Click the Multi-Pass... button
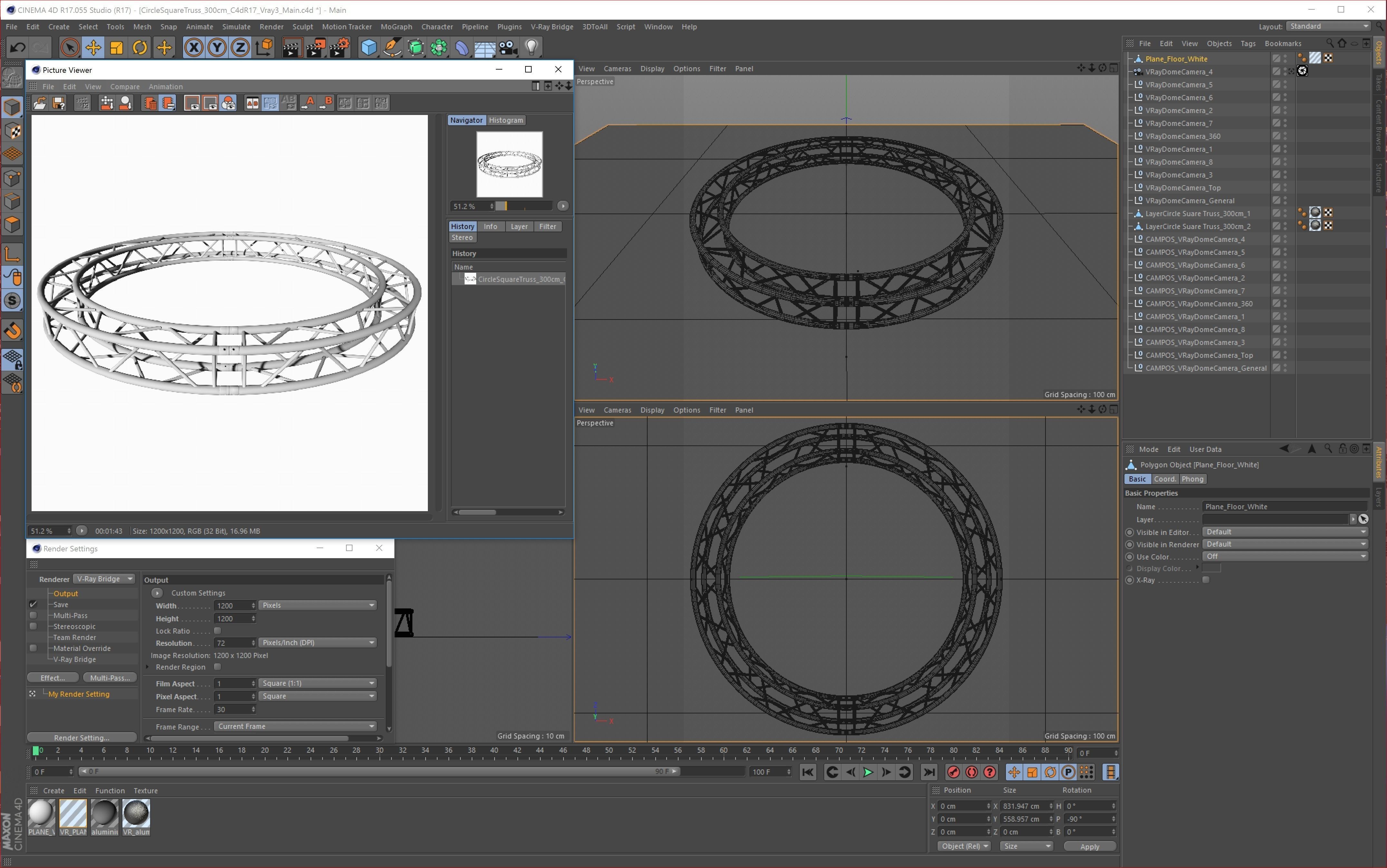The height and width of the screenshot is (868, 1387). (110, 677)
